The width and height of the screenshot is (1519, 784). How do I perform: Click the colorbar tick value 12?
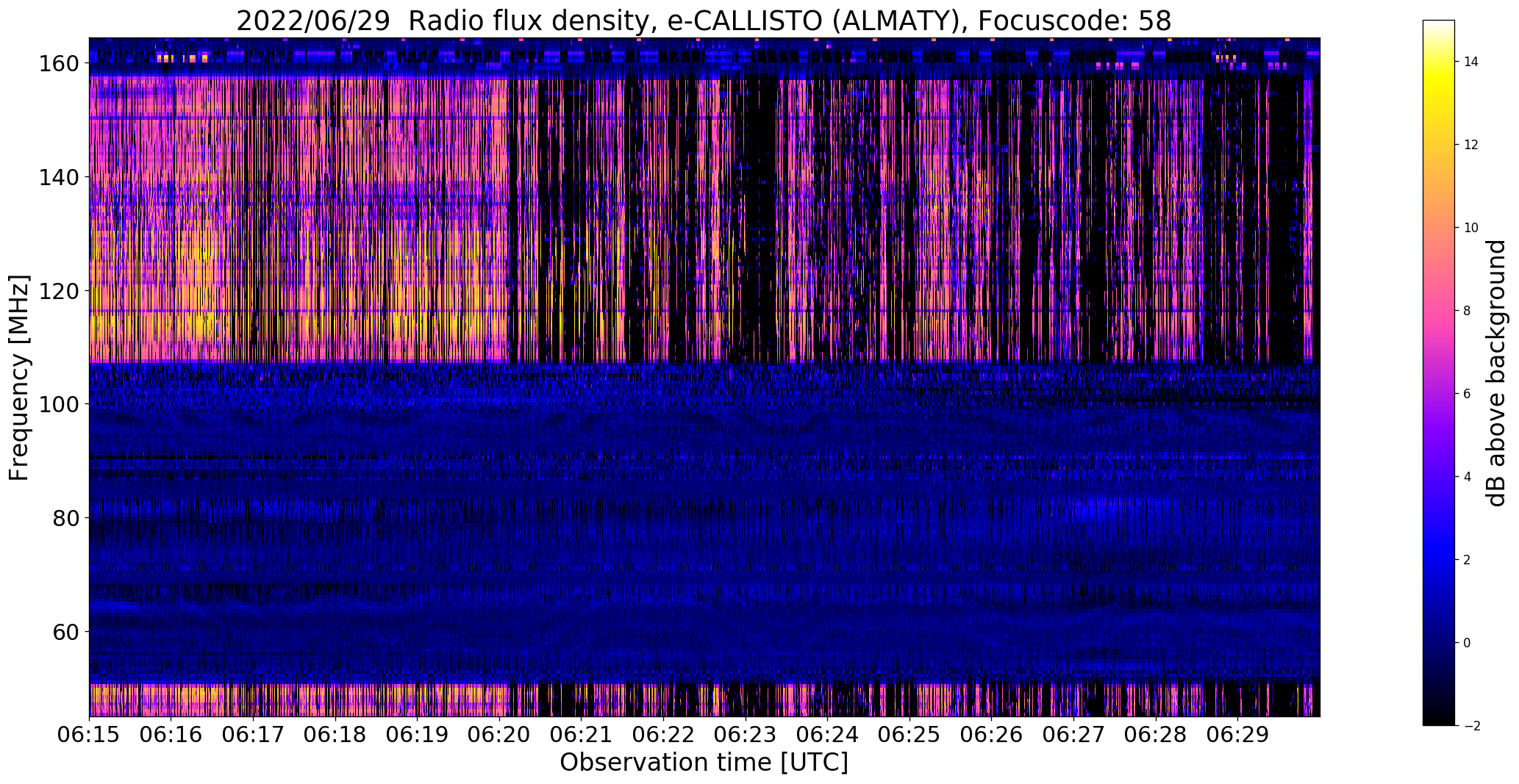tap(1471, 145)
